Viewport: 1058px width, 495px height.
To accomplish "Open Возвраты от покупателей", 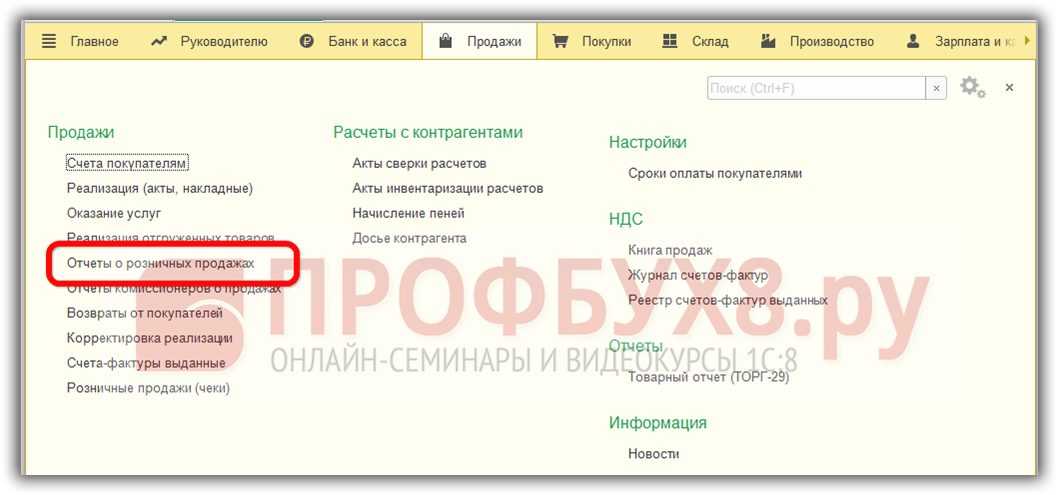I will [x=144, y=313].
